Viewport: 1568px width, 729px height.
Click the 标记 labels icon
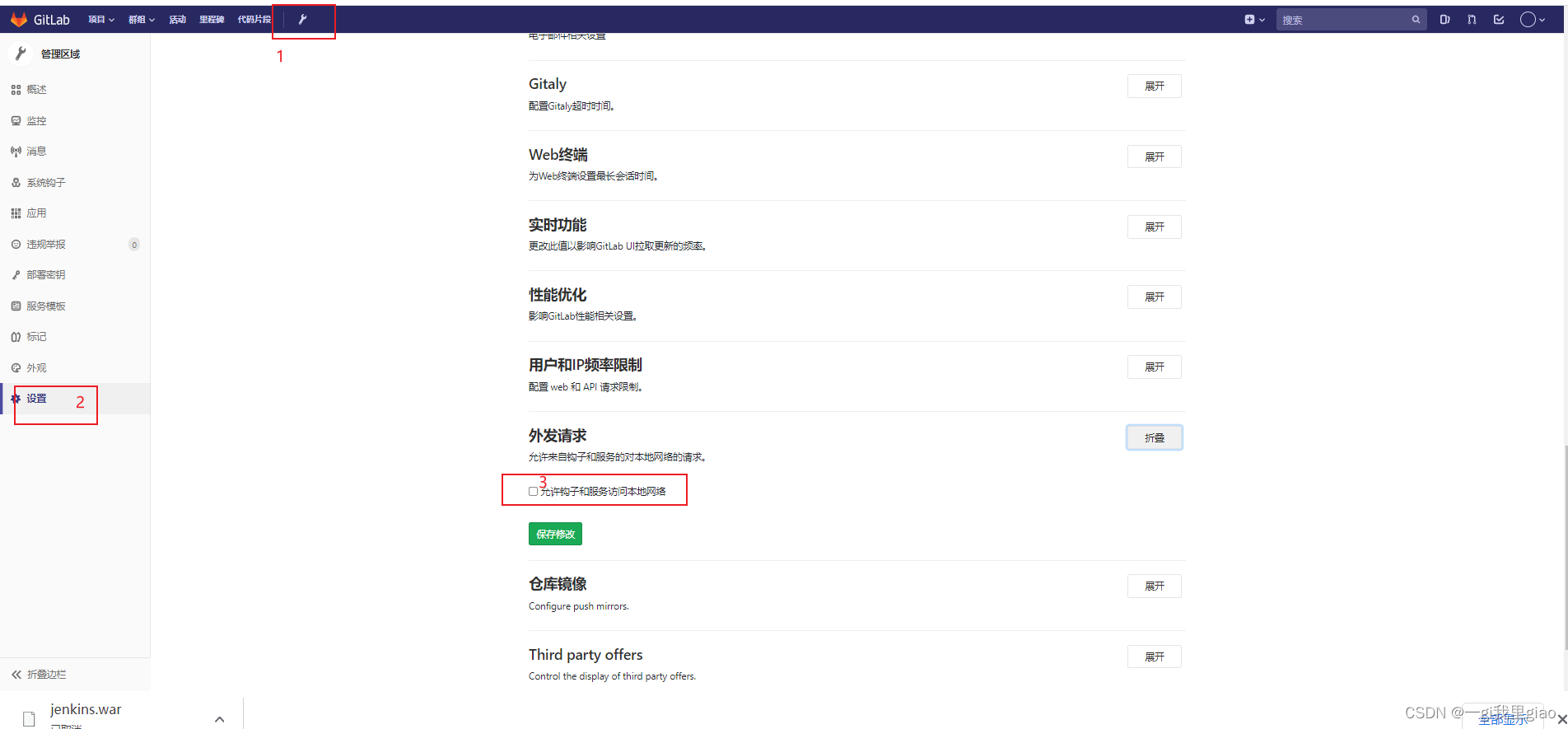(16, 337)
